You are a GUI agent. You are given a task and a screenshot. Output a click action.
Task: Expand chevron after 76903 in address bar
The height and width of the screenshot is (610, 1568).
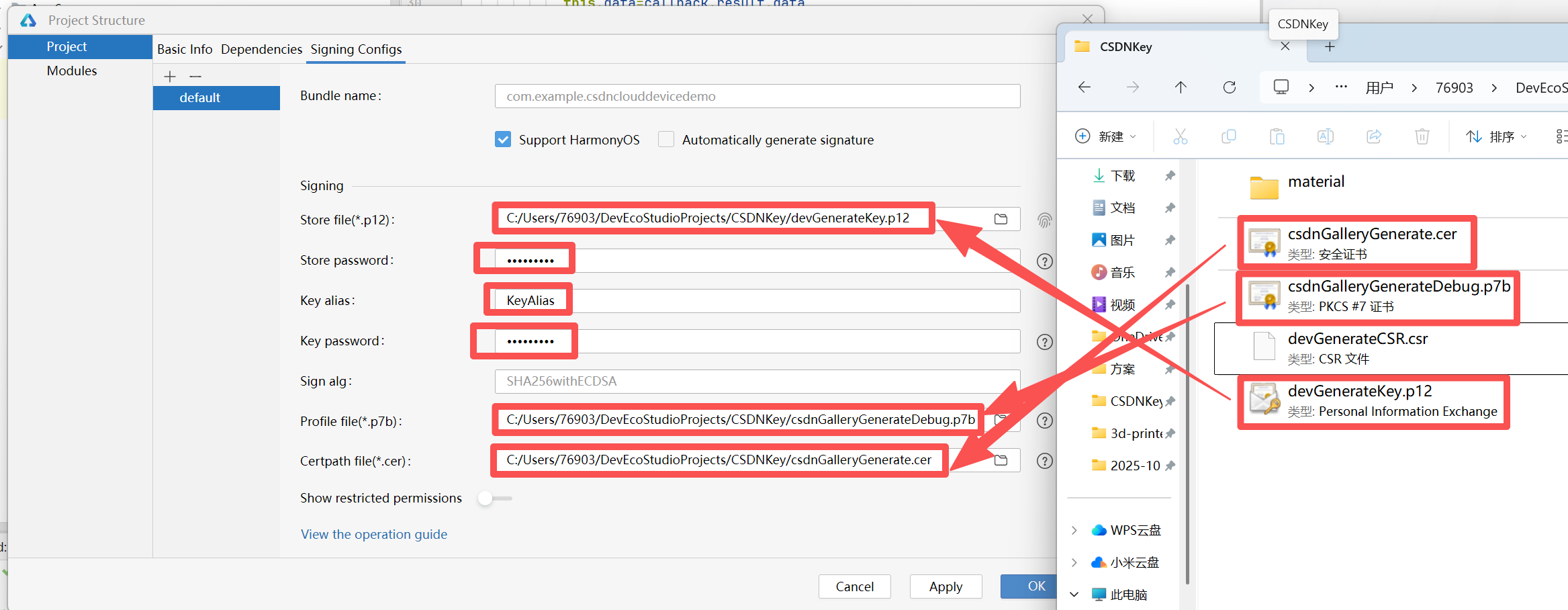1494,88
